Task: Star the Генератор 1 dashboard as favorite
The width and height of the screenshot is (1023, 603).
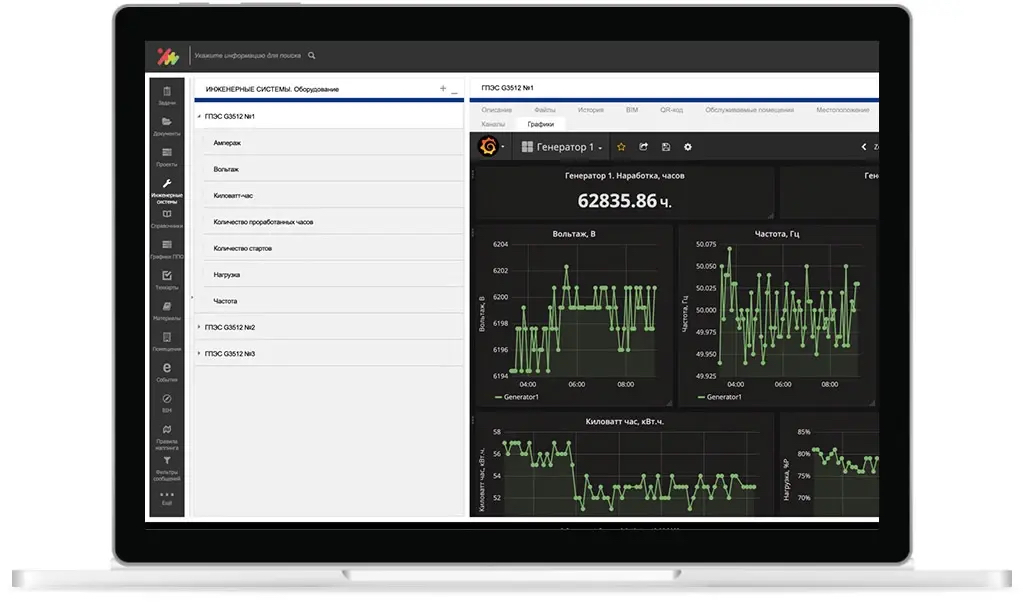Action: click(621, 147)
